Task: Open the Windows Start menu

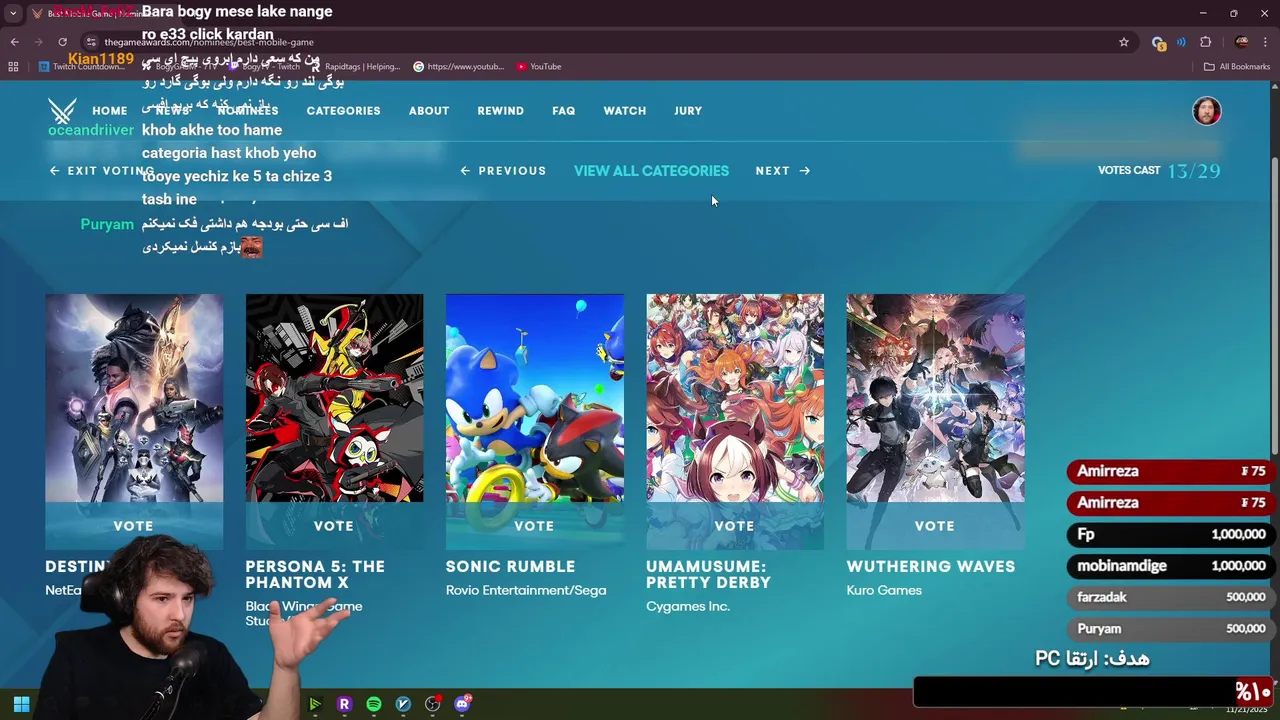Action: [21, 704]
